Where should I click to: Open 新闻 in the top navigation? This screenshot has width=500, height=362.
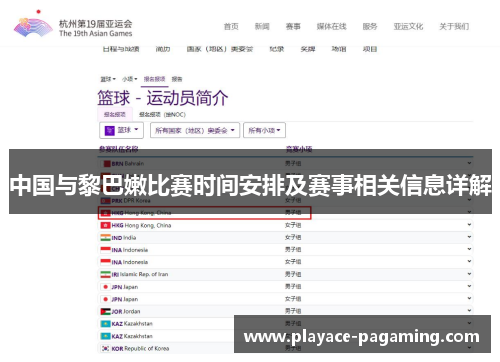[262, 26]
